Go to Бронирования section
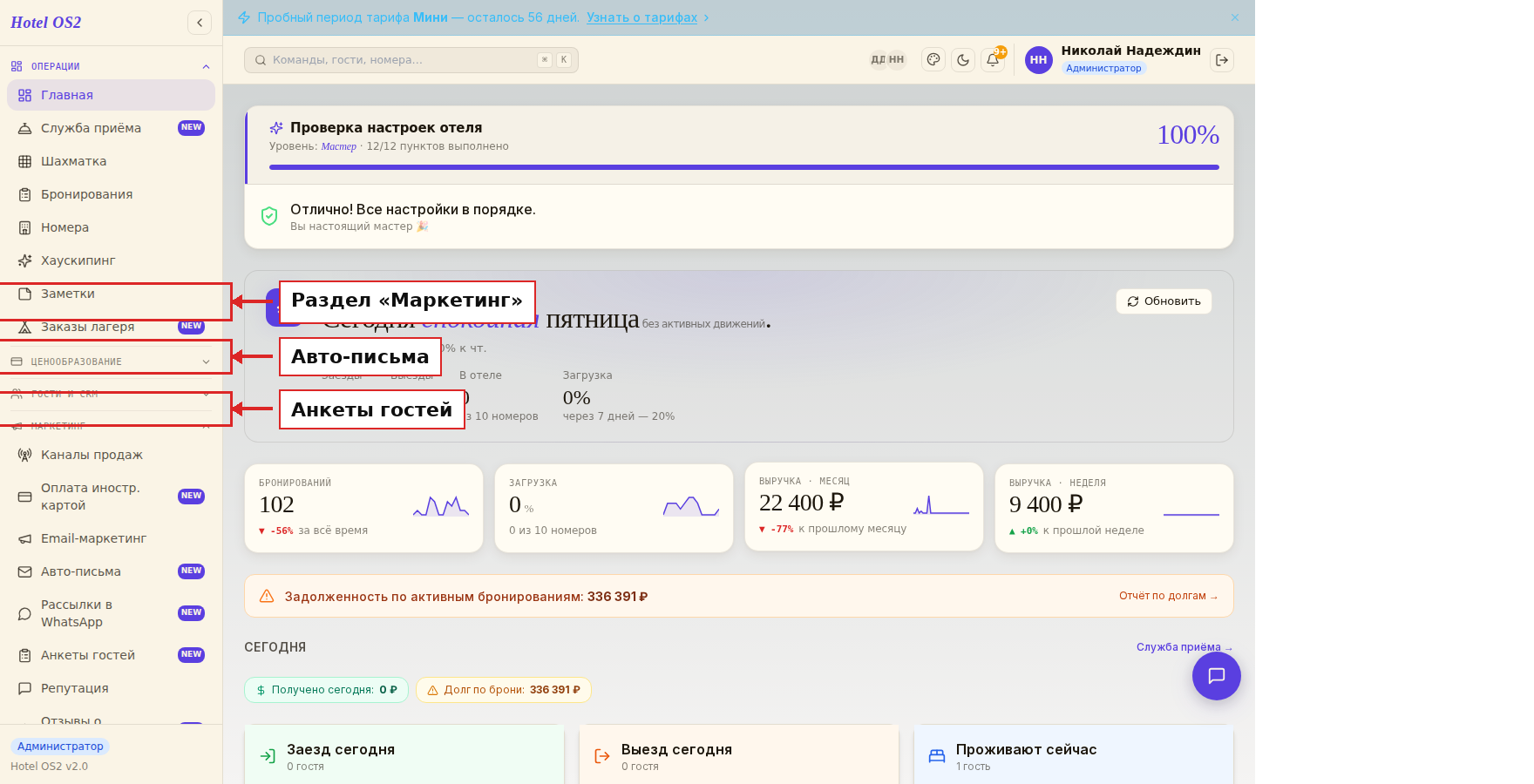The width and height of the screenshot is (1534, 784). pyautogui.click(x=111, y=194)
